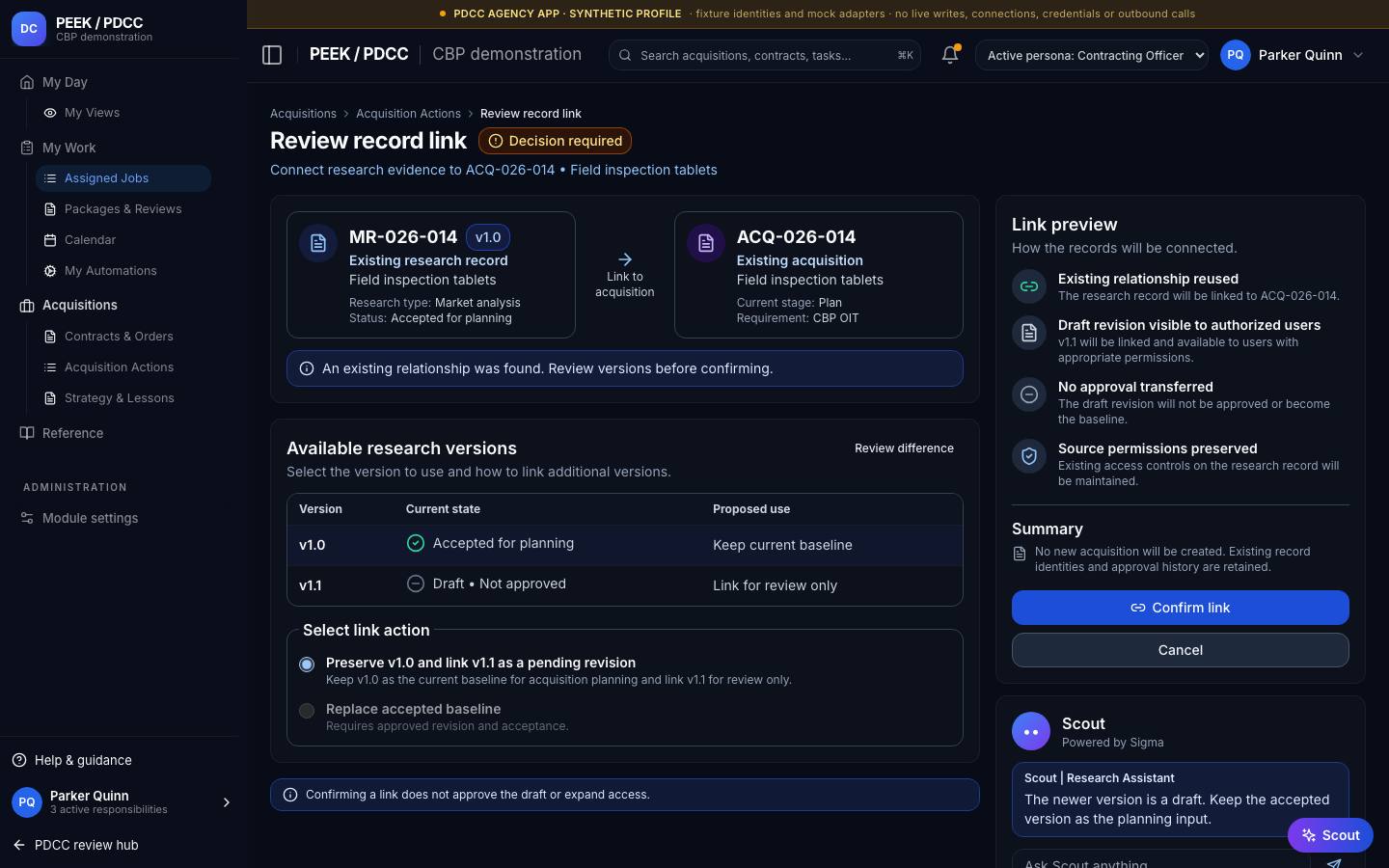Open the floating Scout button
Image resolution: width=1389 pixels, height=868 pixels.
[x=1330, y=835]
